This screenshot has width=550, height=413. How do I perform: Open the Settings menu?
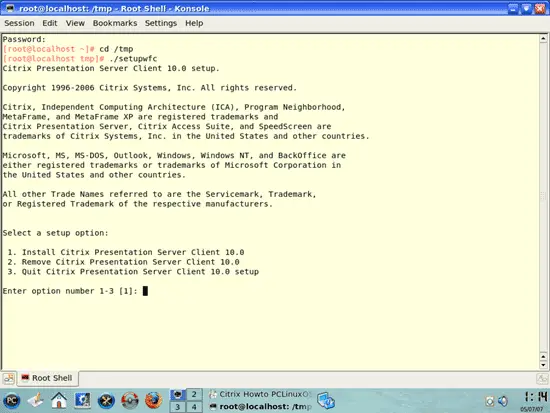(x=161, y=23)
